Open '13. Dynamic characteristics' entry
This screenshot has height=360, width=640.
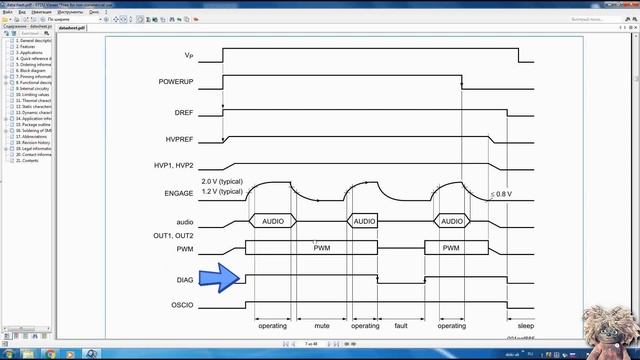(33, 113)
